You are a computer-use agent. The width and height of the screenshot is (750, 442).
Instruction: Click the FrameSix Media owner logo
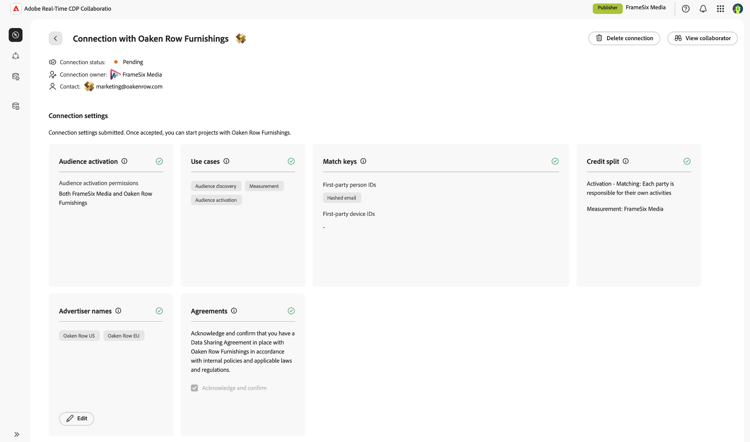[x=115, y=75]
